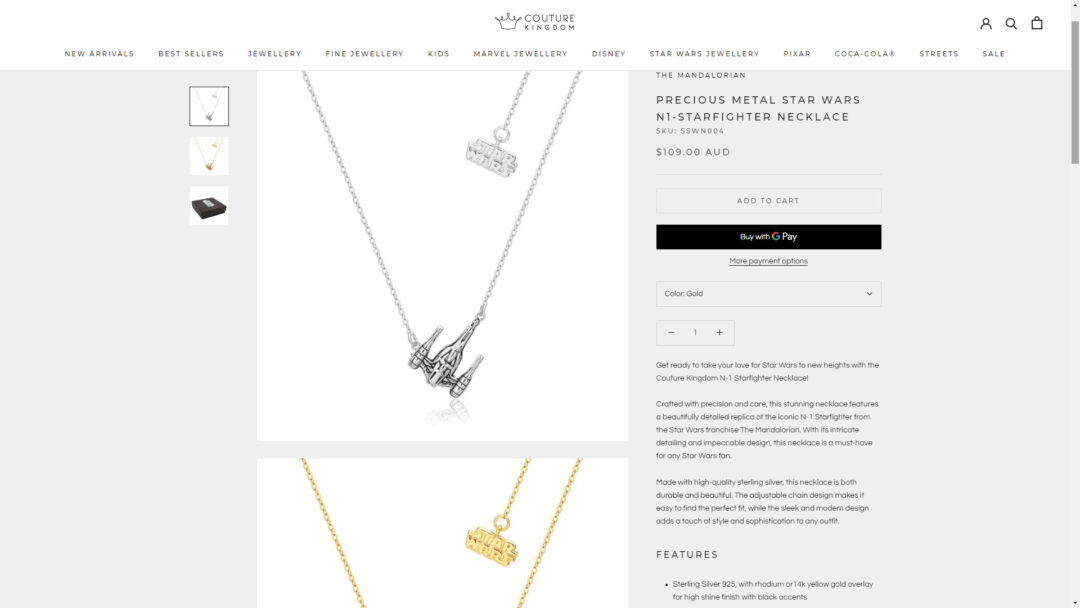The width and height of the screenshot is (1080, 608).
Task: Open the shopping bag cart icon
Action: (x=1037, y=23)
